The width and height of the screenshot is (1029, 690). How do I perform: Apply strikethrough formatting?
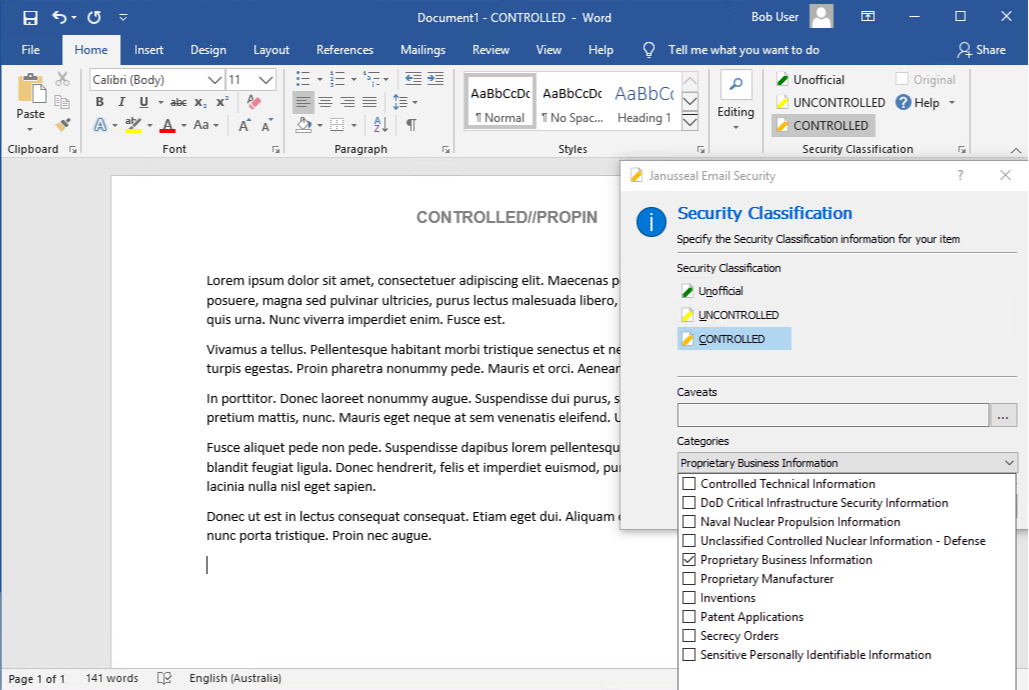178,102
